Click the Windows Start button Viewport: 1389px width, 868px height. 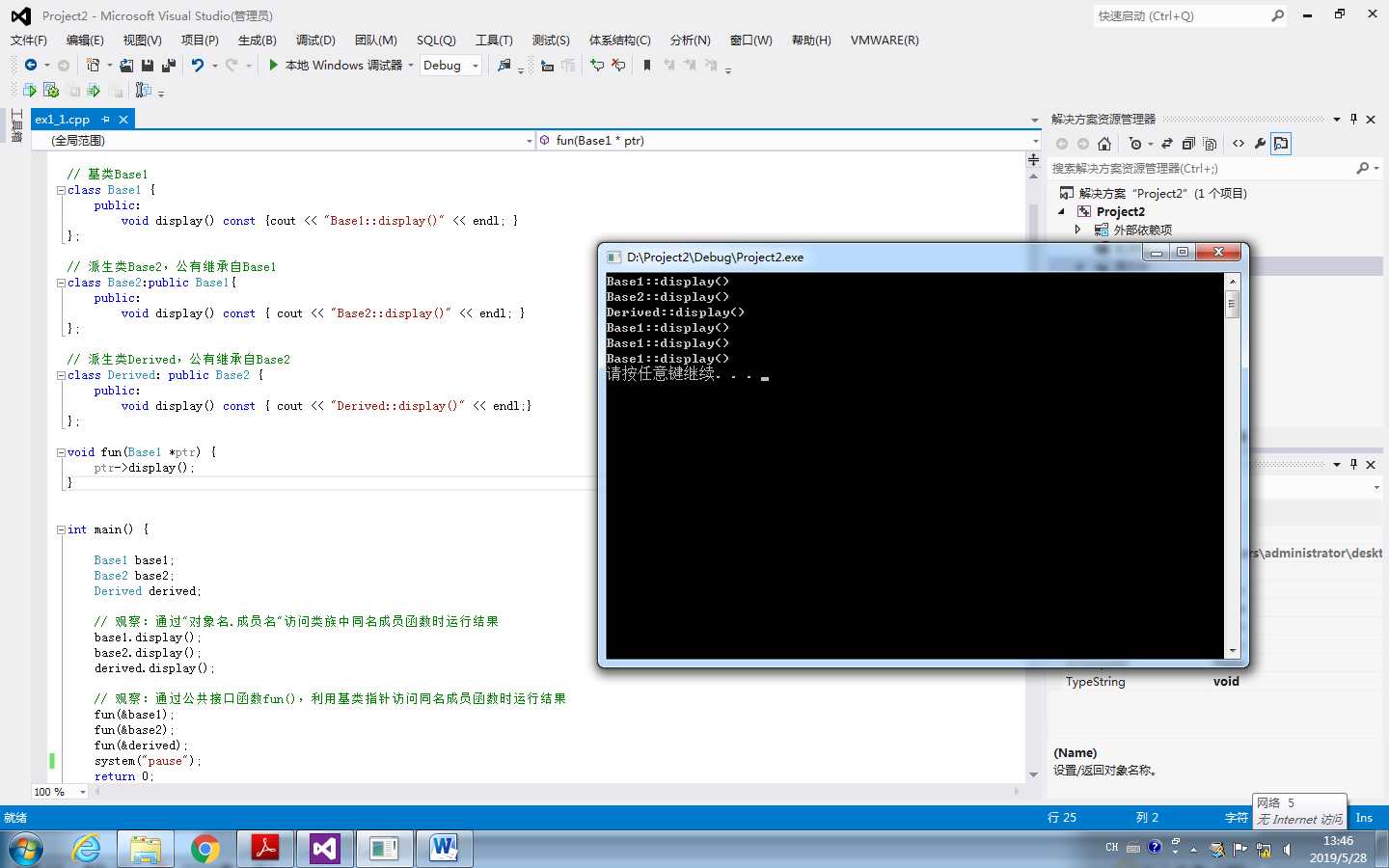click(26, 850)
